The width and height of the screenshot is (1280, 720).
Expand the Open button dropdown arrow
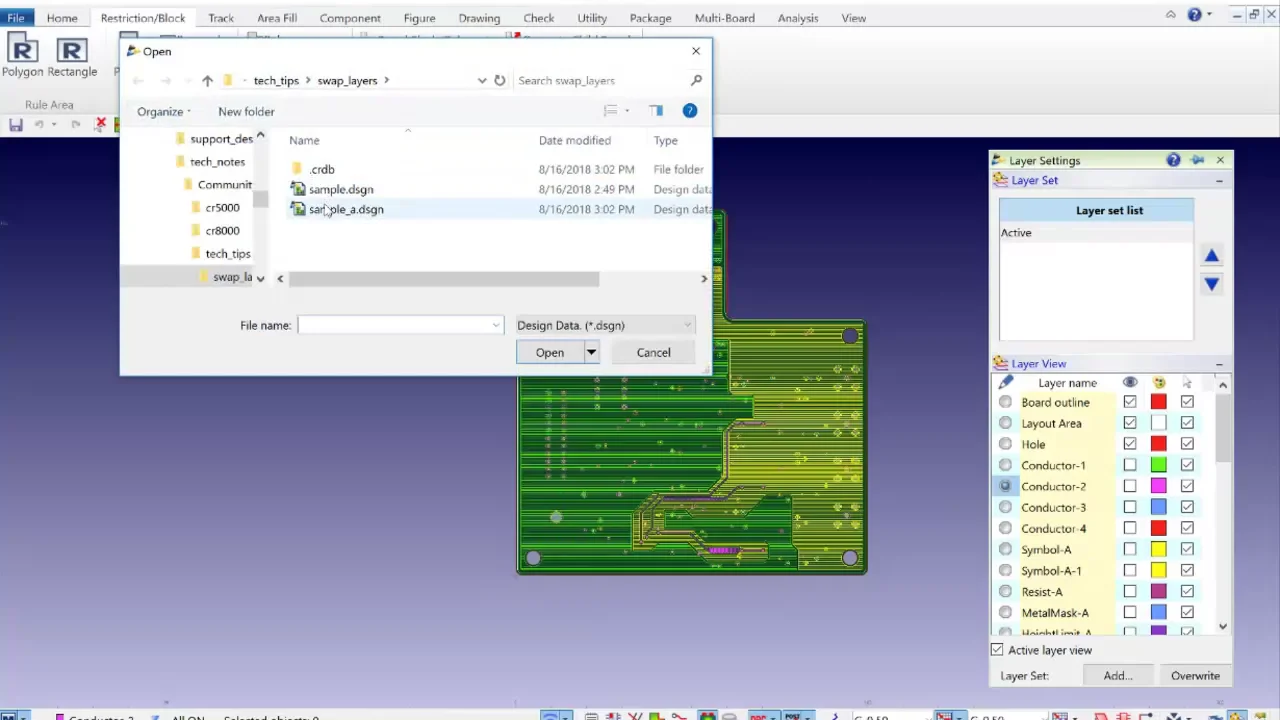(591, 352)
